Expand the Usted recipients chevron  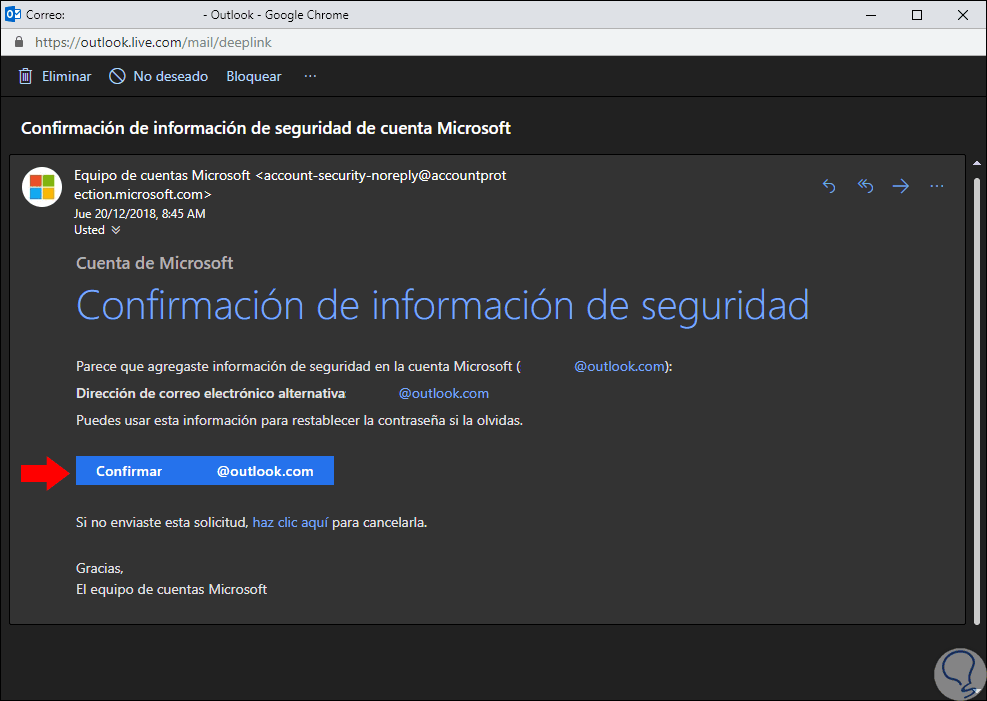pos(116,230)
